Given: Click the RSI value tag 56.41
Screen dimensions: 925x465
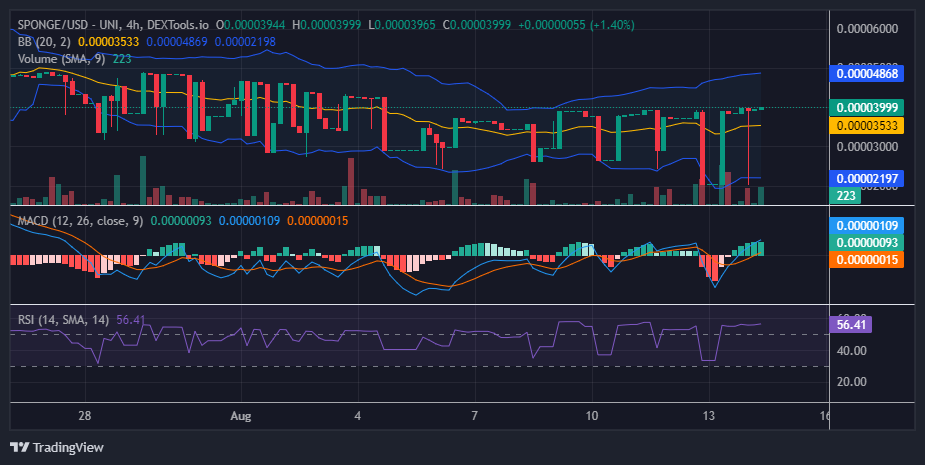Looking at the screenshot, I should tap(850, 325).
